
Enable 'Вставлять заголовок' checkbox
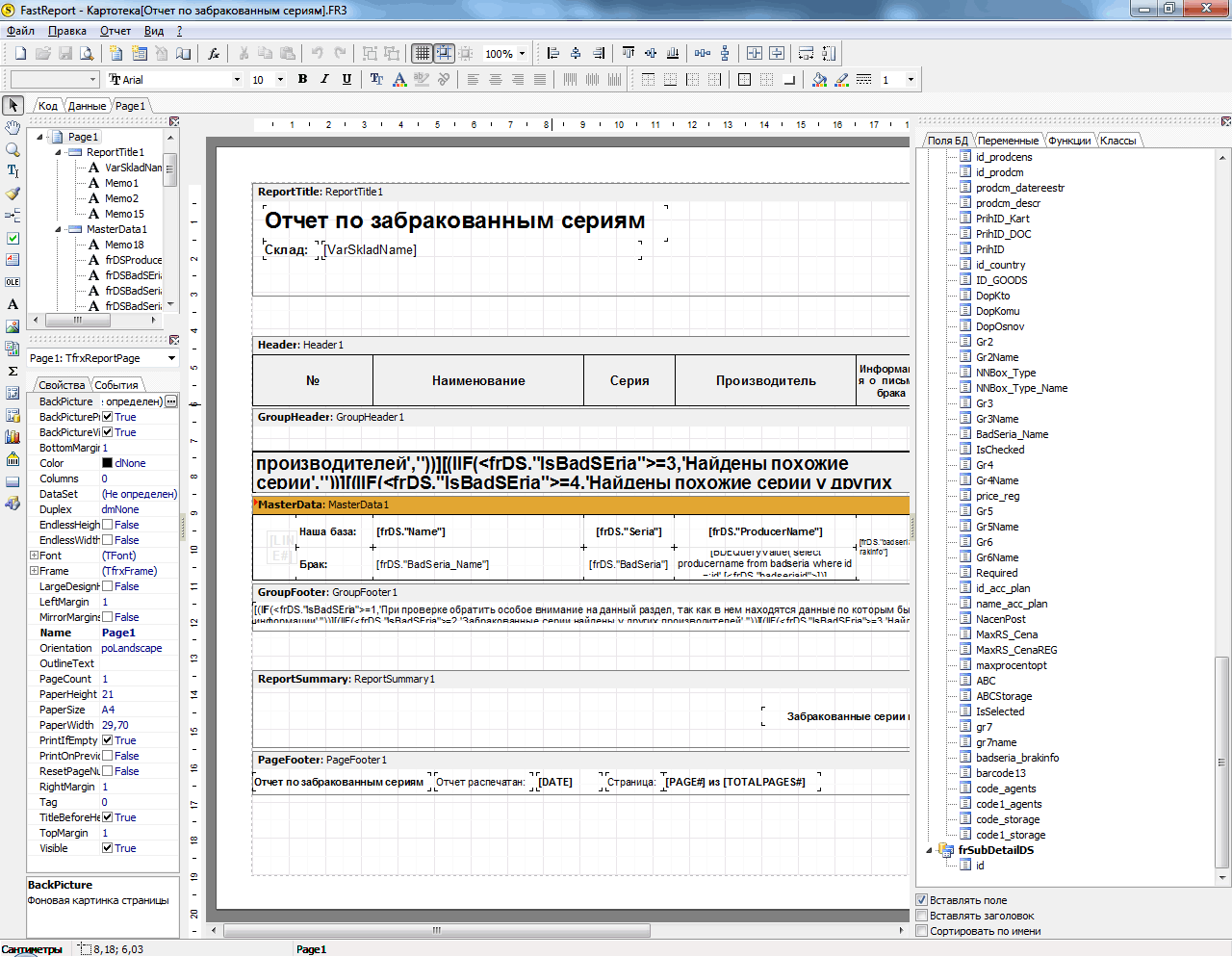pos(921,916)
